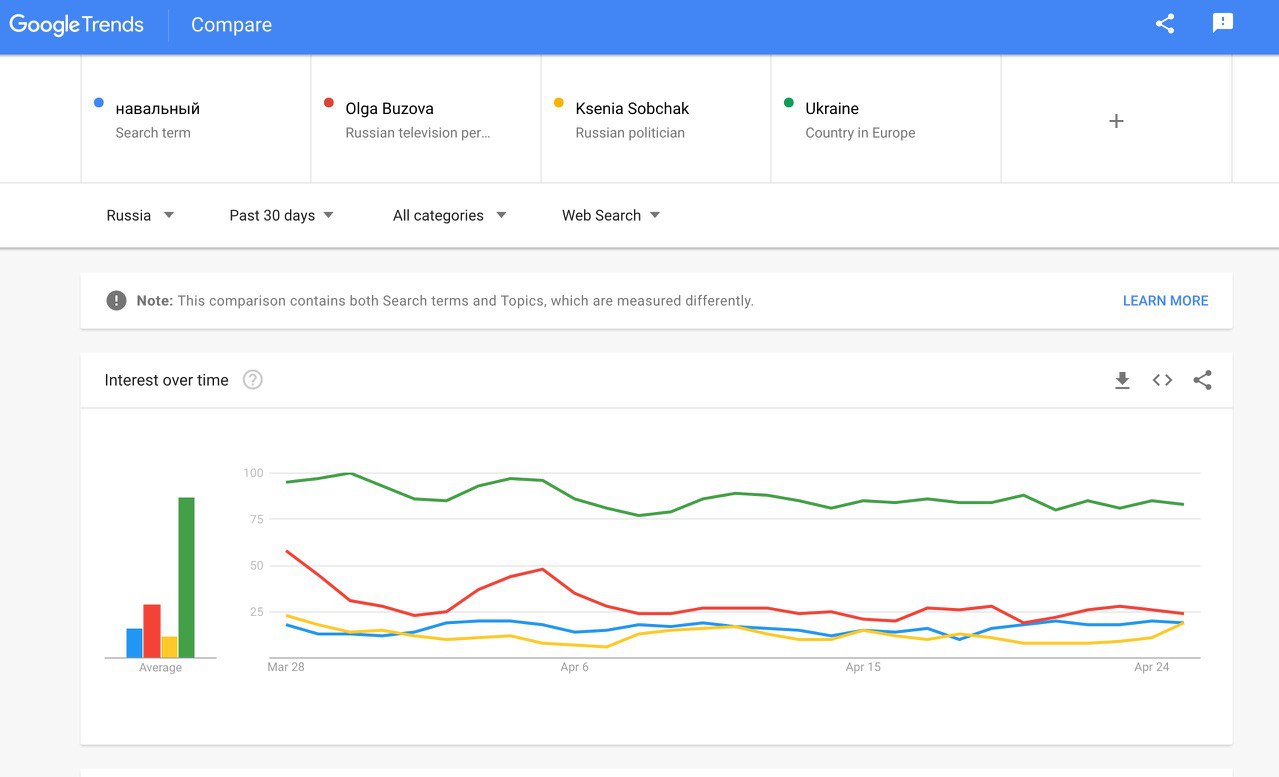Click the green average bar
Screen dimensions: 1279x777
point(186,577)
